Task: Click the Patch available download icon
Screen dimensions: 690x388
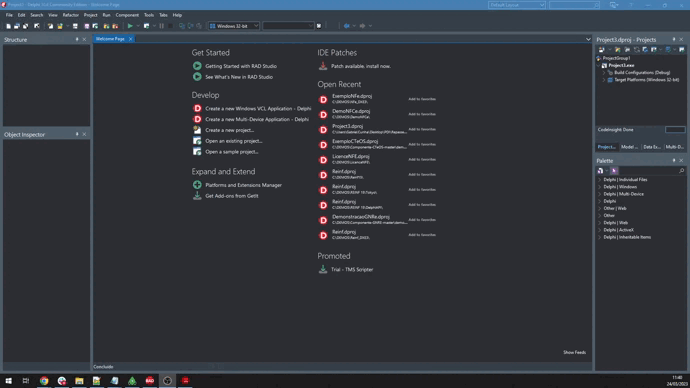Action: point(323,66)
